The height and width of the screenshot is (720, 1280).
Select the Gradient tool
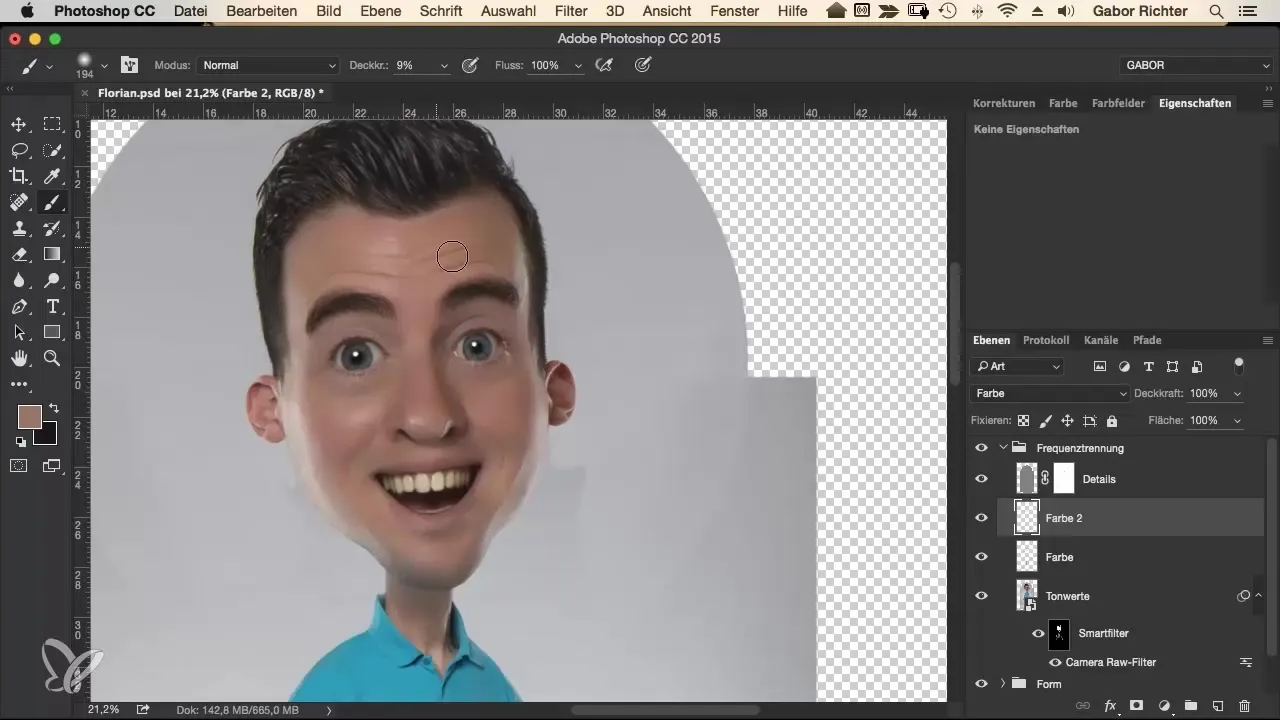[x=52, y=254]
